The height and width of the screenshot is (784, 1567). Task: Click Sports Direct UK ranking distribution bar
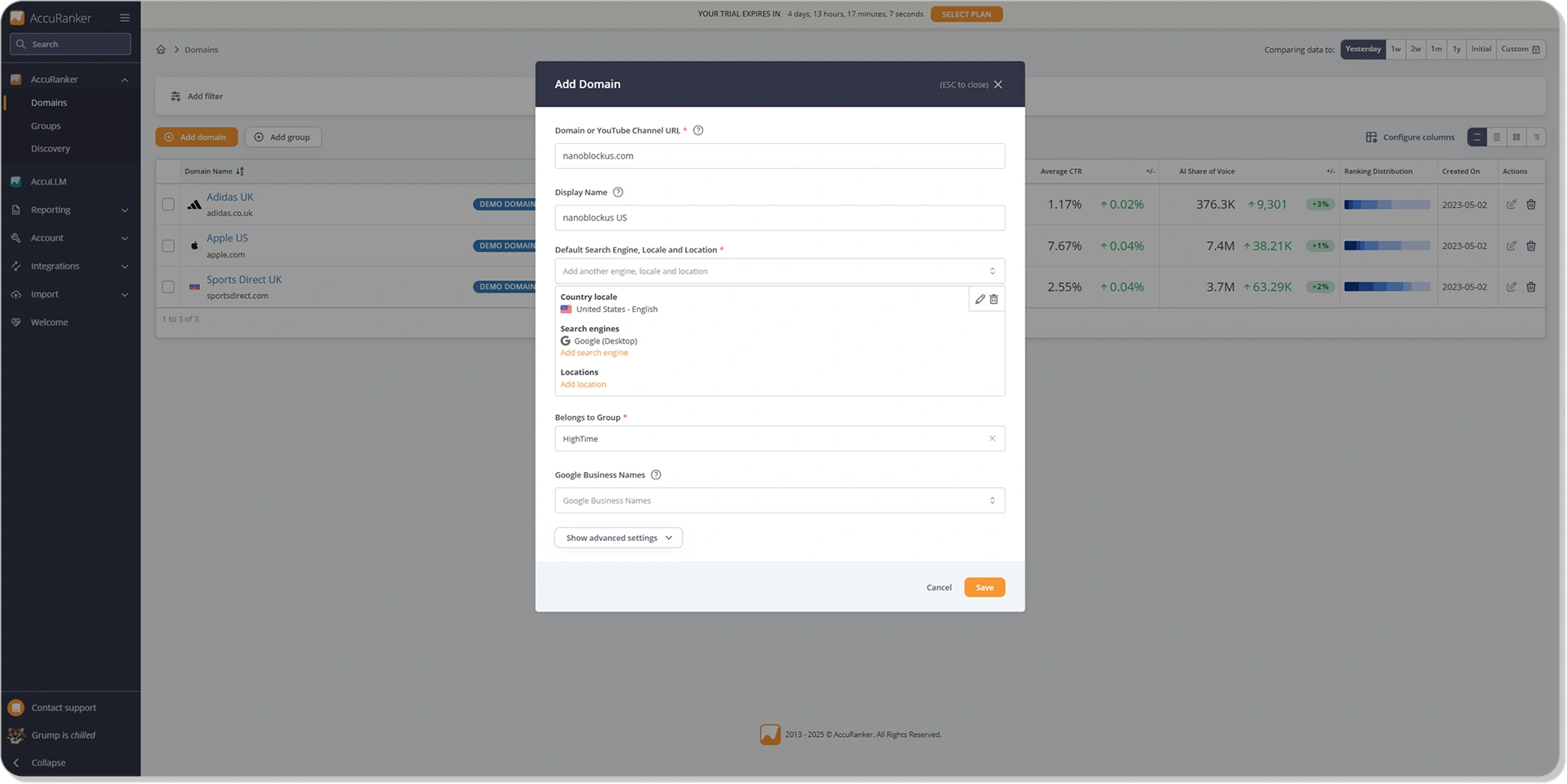1387,287
